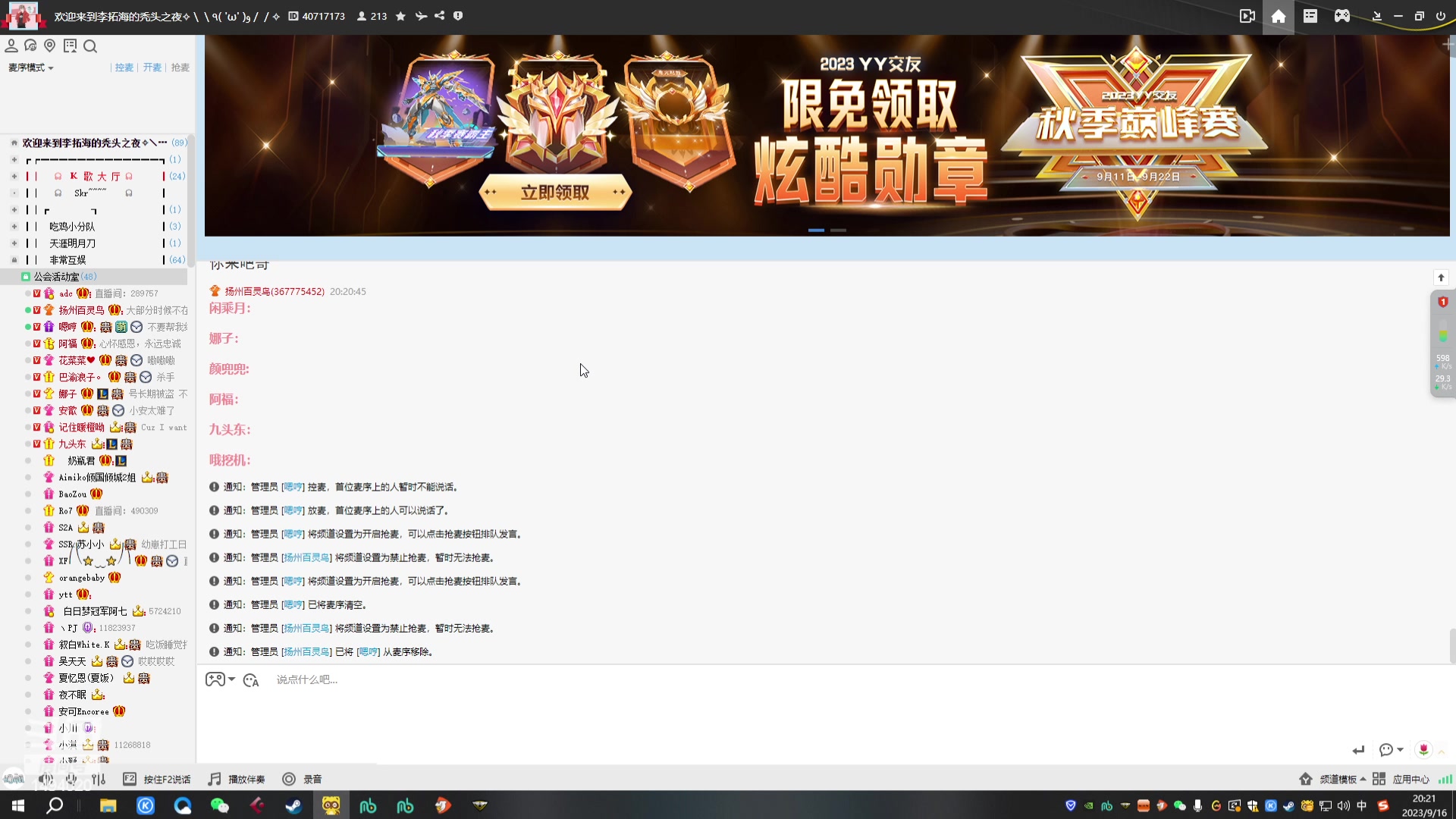Image resolution: width=1456 pixels, height=819 pixels.
Task: Open 麦序模式 mode dropdown
Action: point(31,67)
